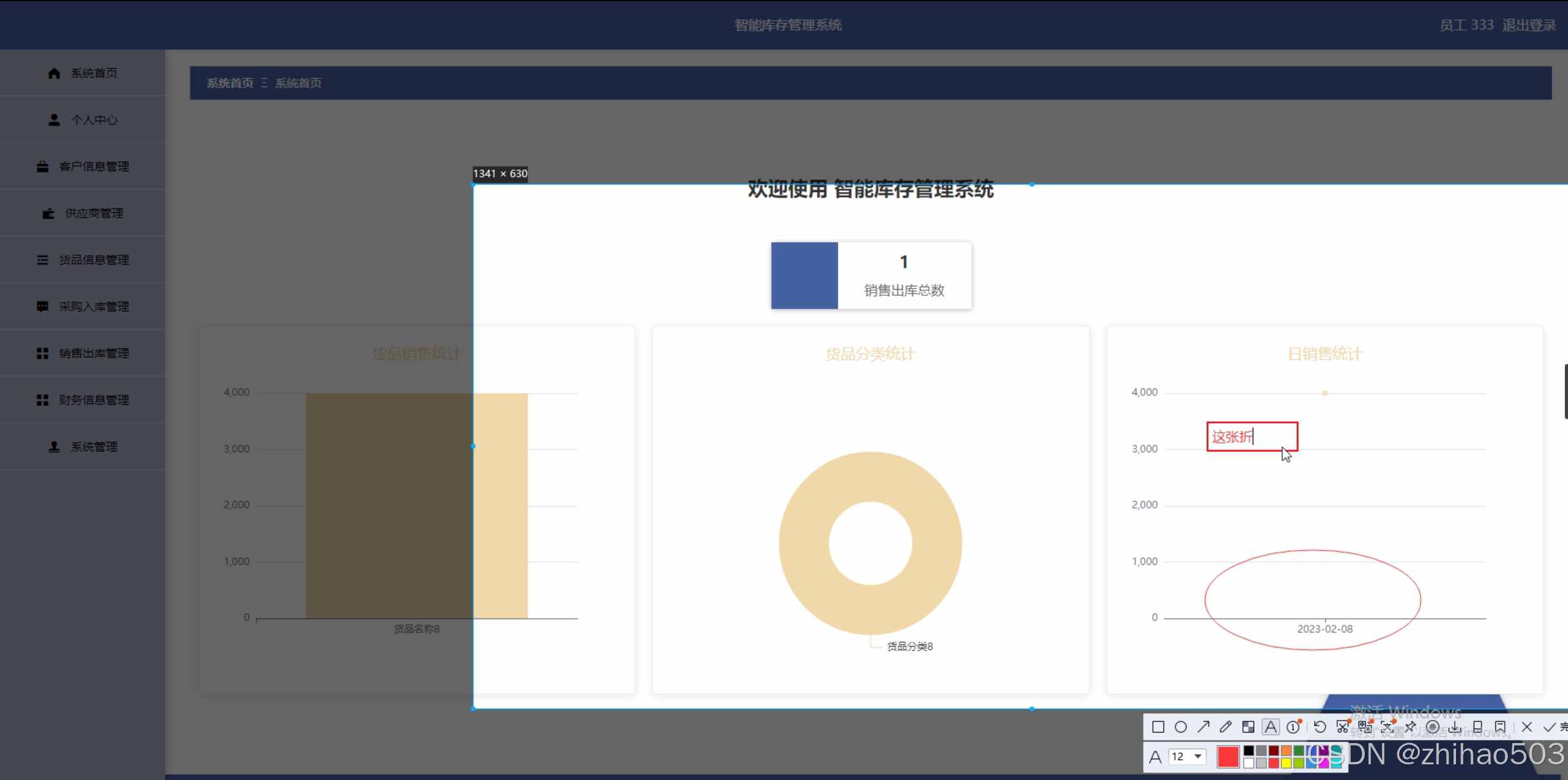Image resolution: width=1568 pixels, height=780 pixels.
Task: Click the data point on the 日销售统计 line chart
Action: 1325,393
